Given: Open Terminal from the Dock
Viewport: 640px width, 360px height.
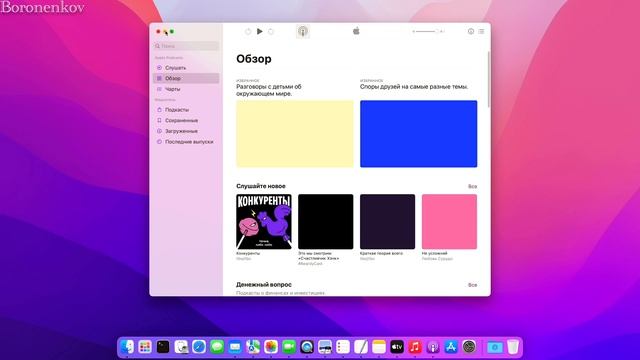Looking at the screenshot, I should [163, 347].
